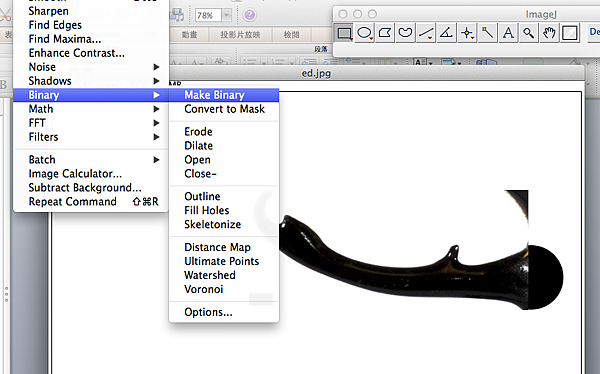
Task: Open the 動畫 tab in Word ribbon
Action: click(x=189, y=35)
